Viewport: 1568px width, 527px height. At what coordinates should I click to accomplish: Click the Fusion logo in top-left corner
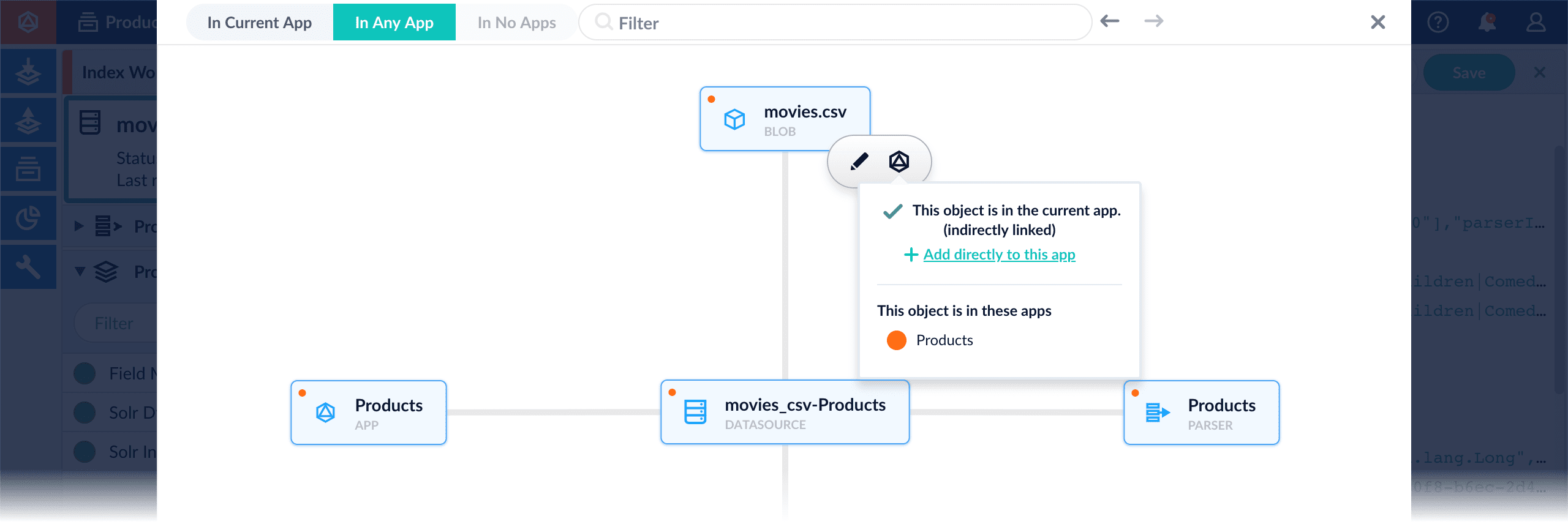28,22
